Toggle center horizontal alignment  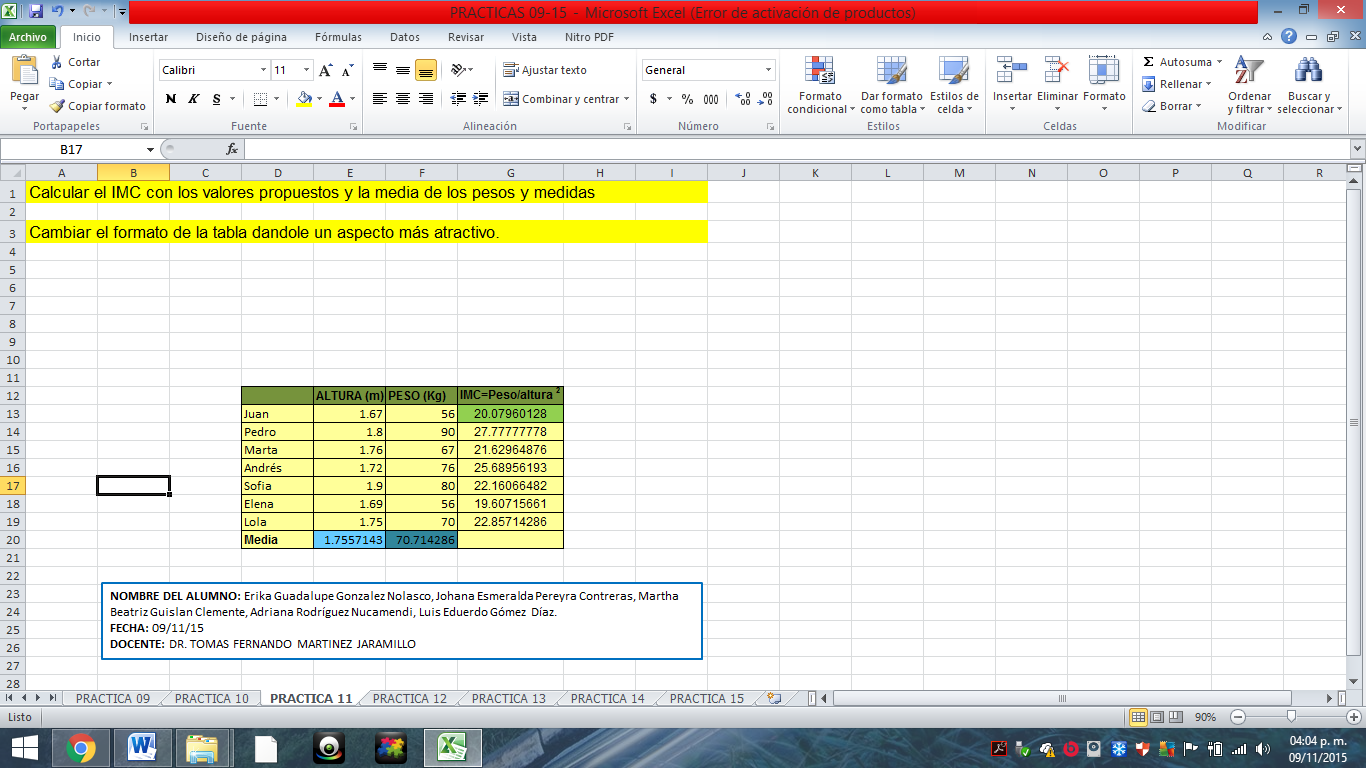pos(402,99)
